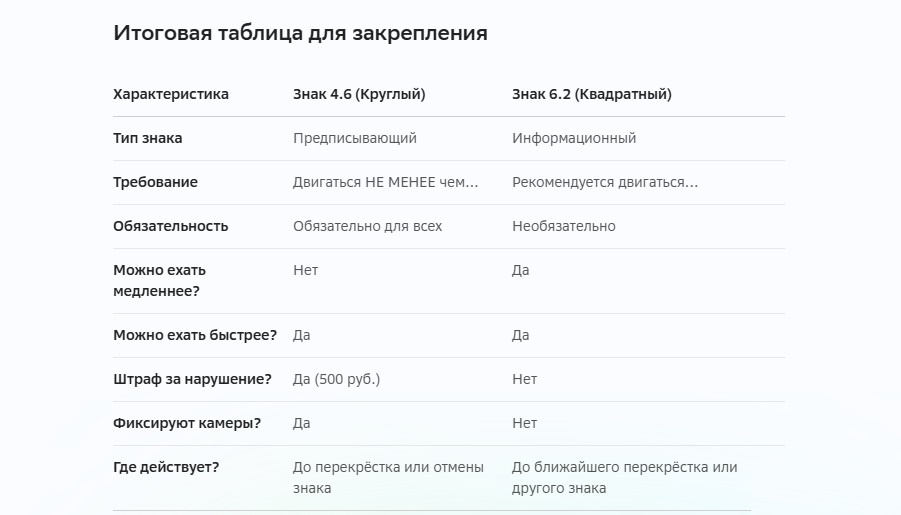This screenshot has width=901, height=515.
Task: Click the "Обязательно для всех" cell
Action: [x=368, y=226]
